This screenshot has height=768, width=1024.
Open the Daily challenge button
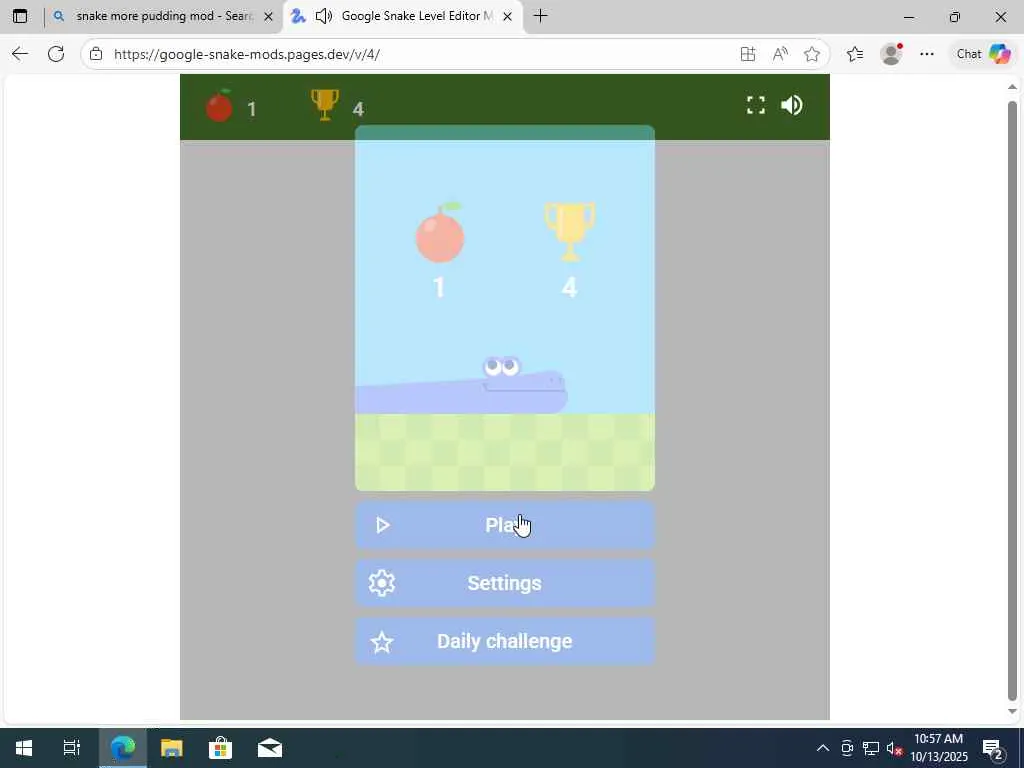click(x=504, y=641)
